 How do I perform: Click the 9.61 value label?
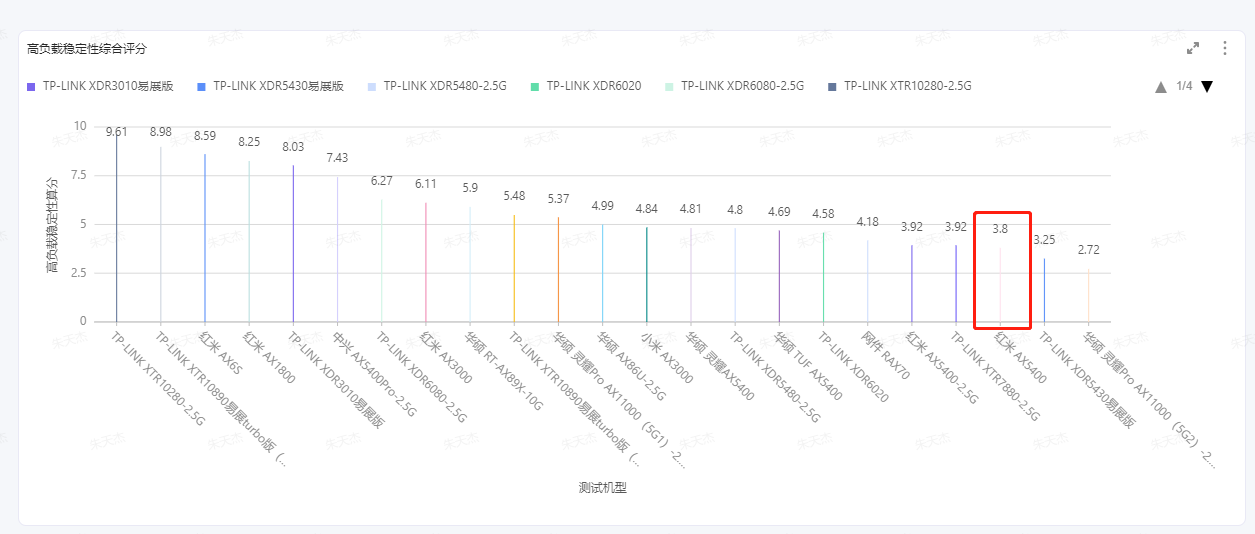click(x=117, y=132)
